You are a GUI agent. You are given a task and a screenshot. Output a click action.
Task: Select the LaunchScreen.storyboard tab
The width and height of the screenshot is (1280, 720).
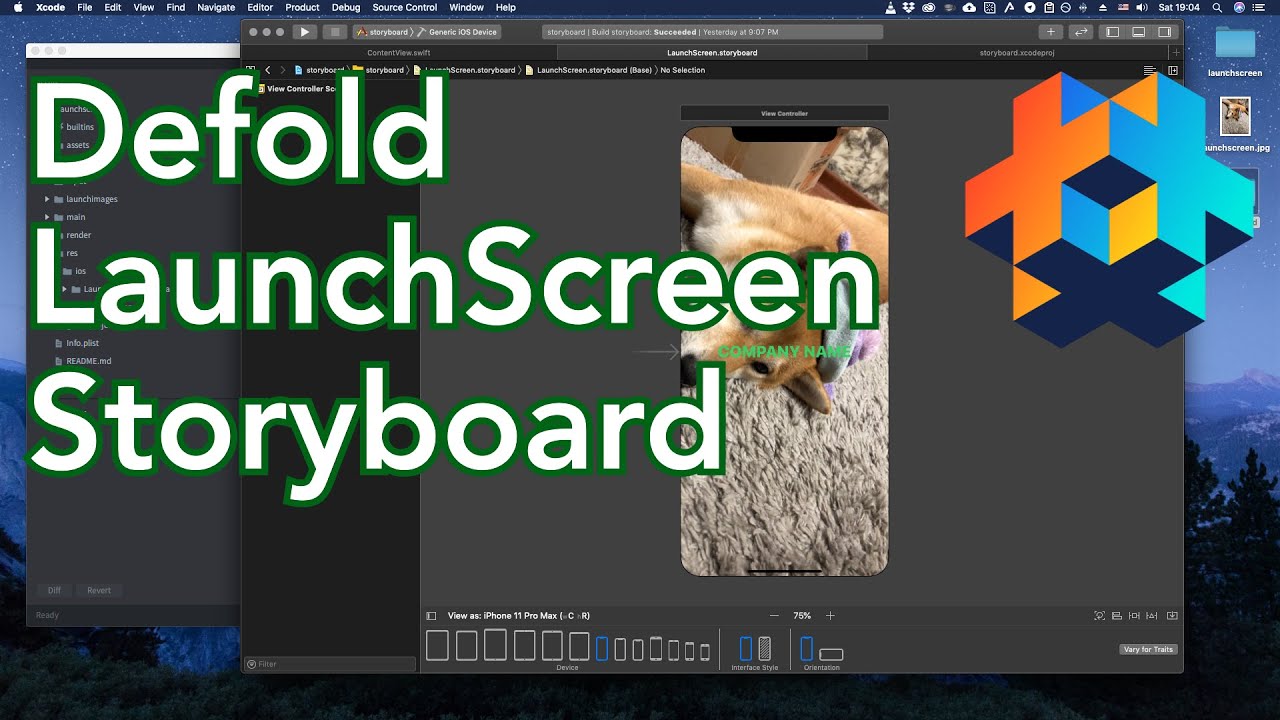[x=712, y=52]
